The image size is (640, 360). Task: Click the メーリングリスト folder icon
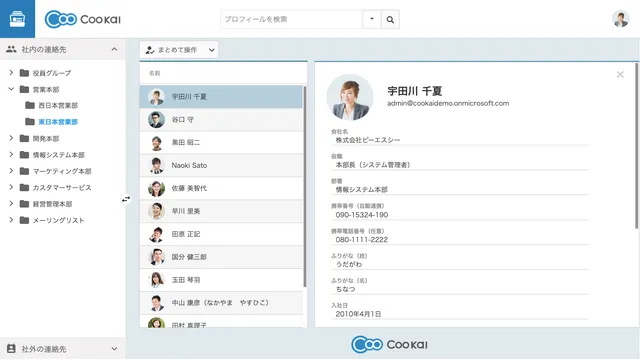point(24,220)
